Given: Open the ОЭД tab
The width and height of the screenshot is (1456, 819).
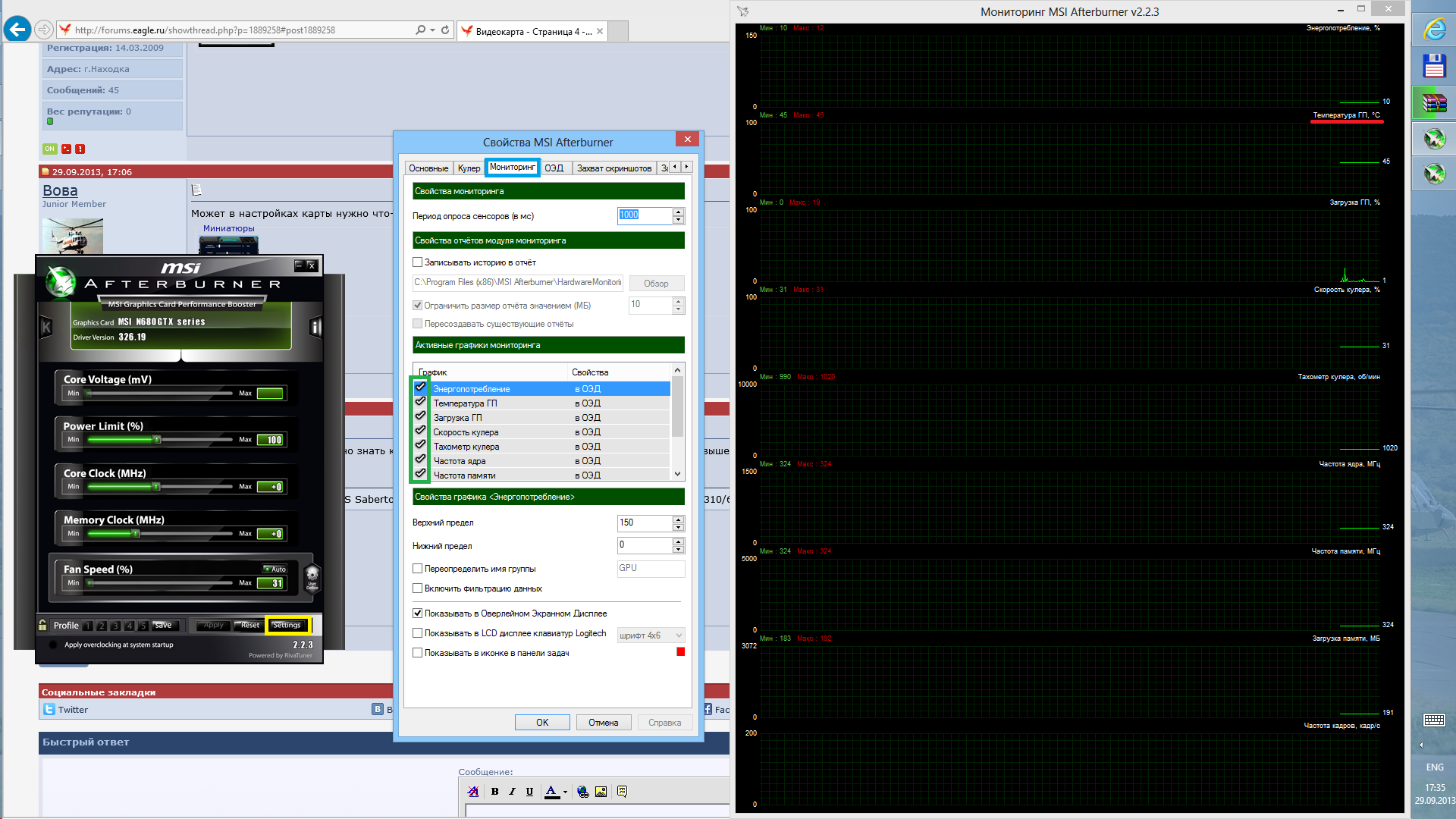Looking at the screenshot, I should pyautogui.click(x=554, y=168).
